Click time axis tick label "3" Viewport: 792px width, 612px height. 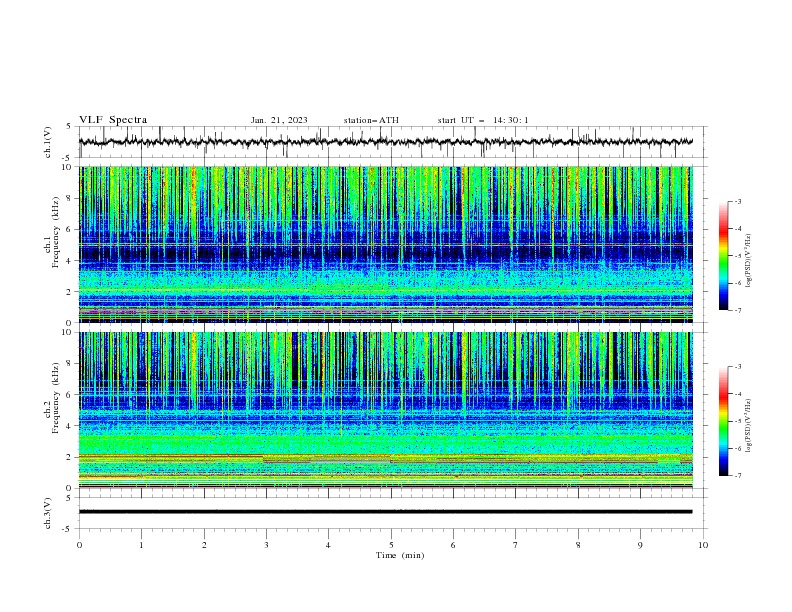coord(266,545)
